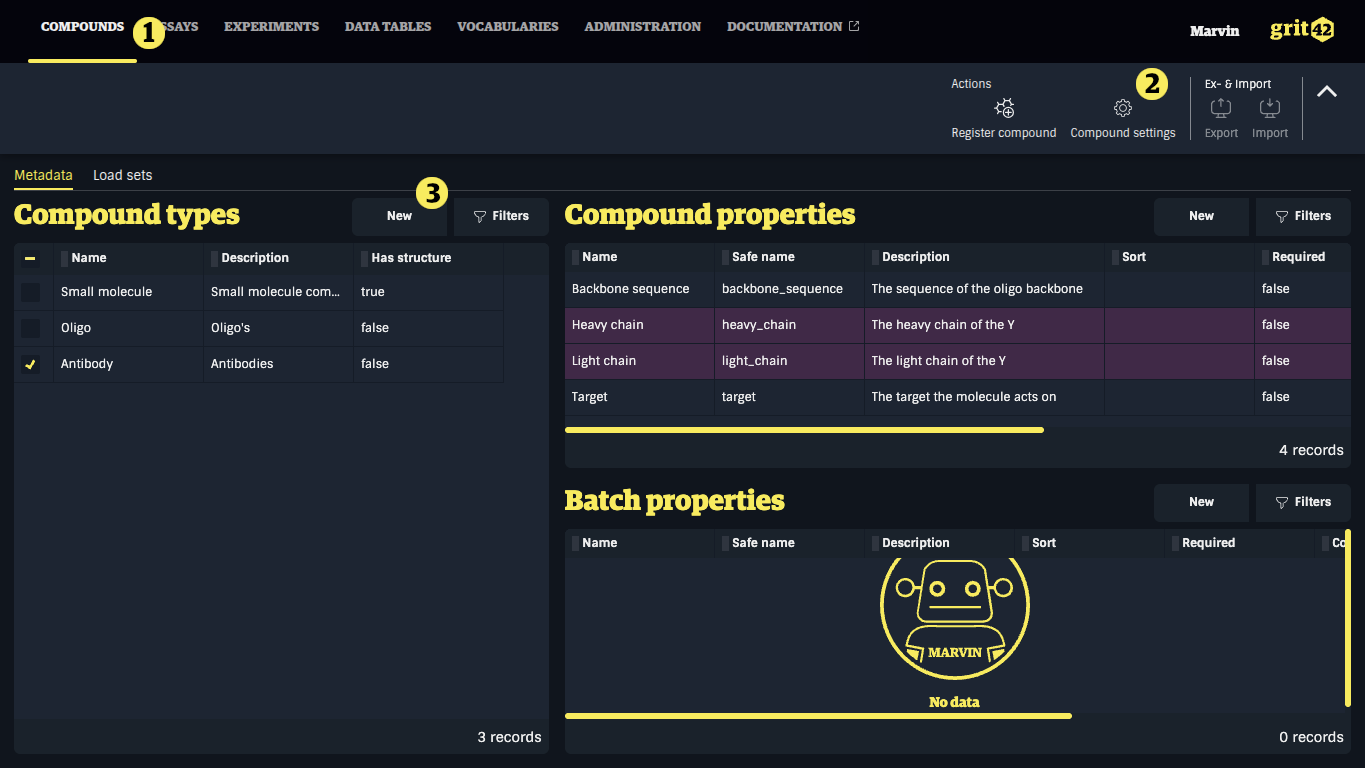Screen dimensions: 1365x768
Task: Click the Register compound icon
Action: (x=1004, y=108)
